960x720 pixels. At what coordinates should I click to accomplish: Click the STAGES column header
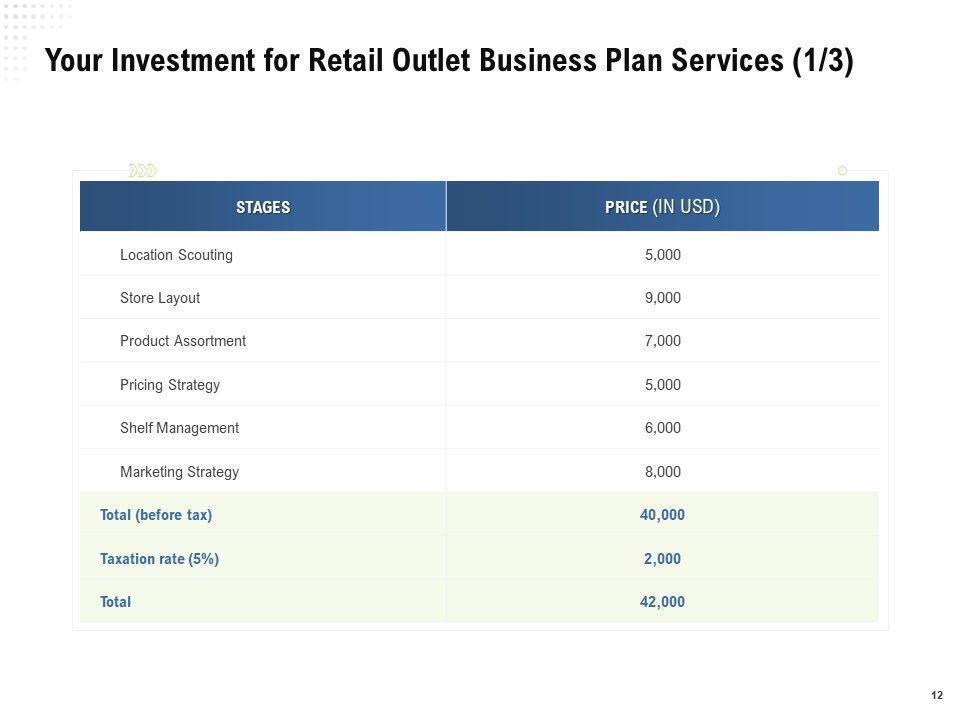(x=263, y=208)
